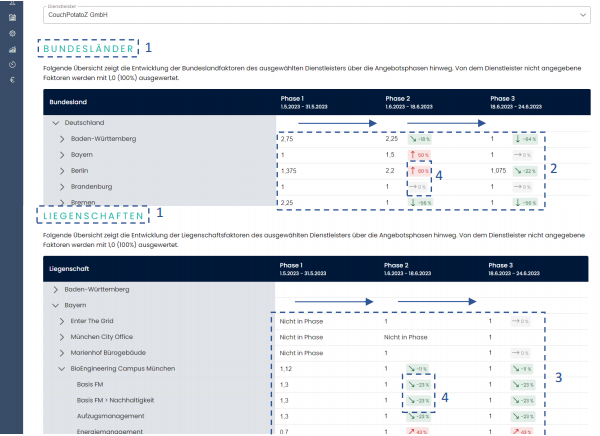The width and height of the screenshot is (600, 436).
Task: Expand the Enter The Grid property
Action: (62, 321)
